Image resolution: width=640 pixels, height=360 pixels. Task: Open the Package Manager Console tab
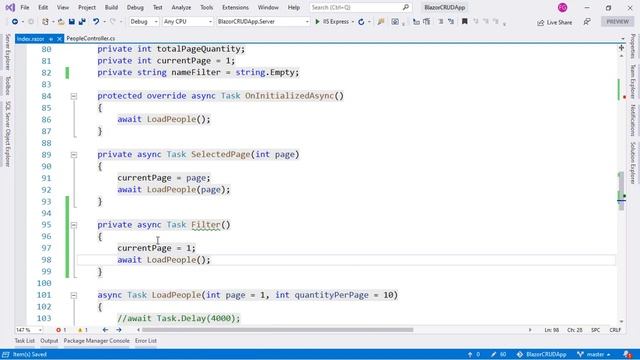(96, 341)
